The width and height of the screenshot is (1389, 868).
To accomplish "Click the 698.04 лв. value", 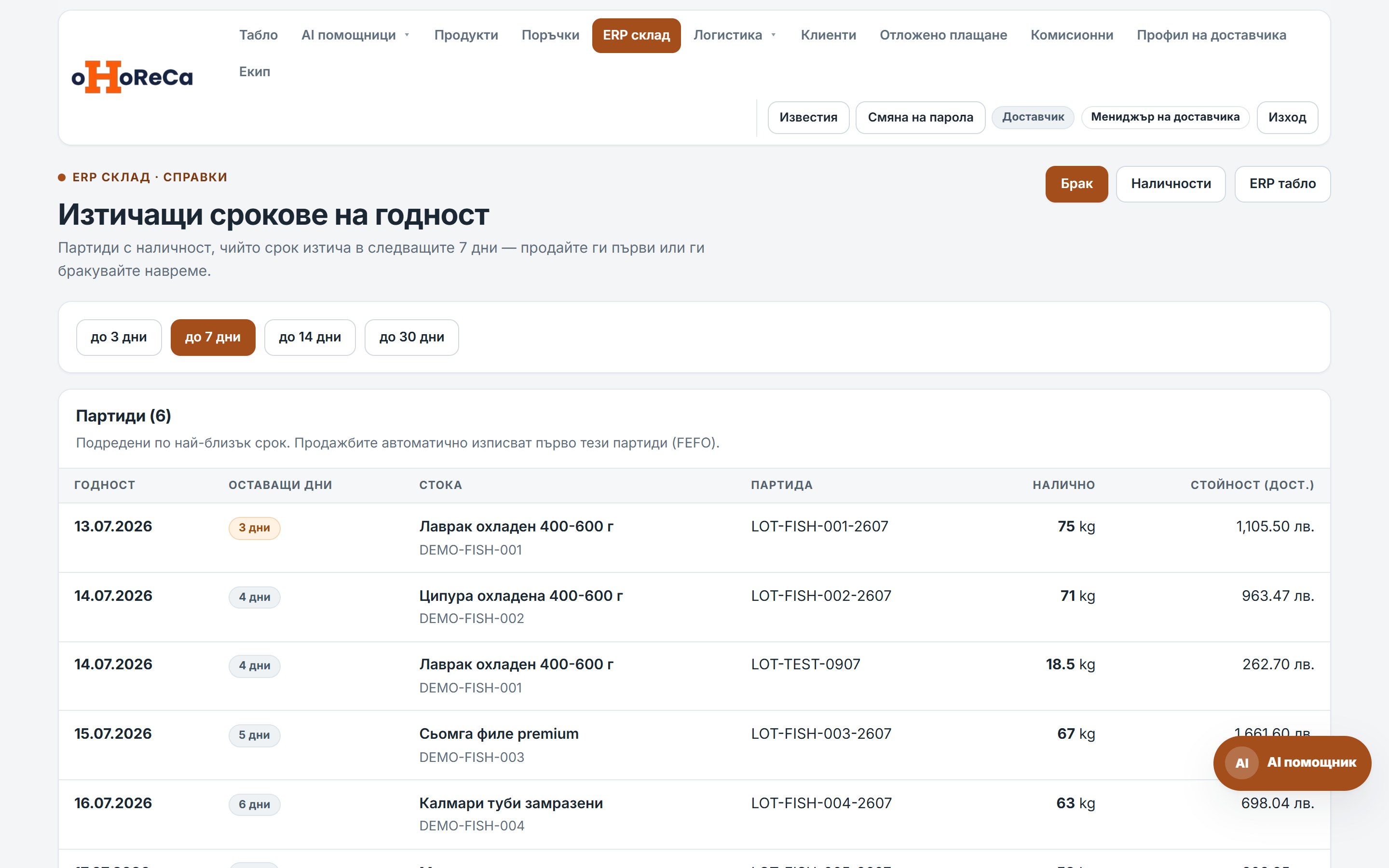I will [x=1277, y=802].
